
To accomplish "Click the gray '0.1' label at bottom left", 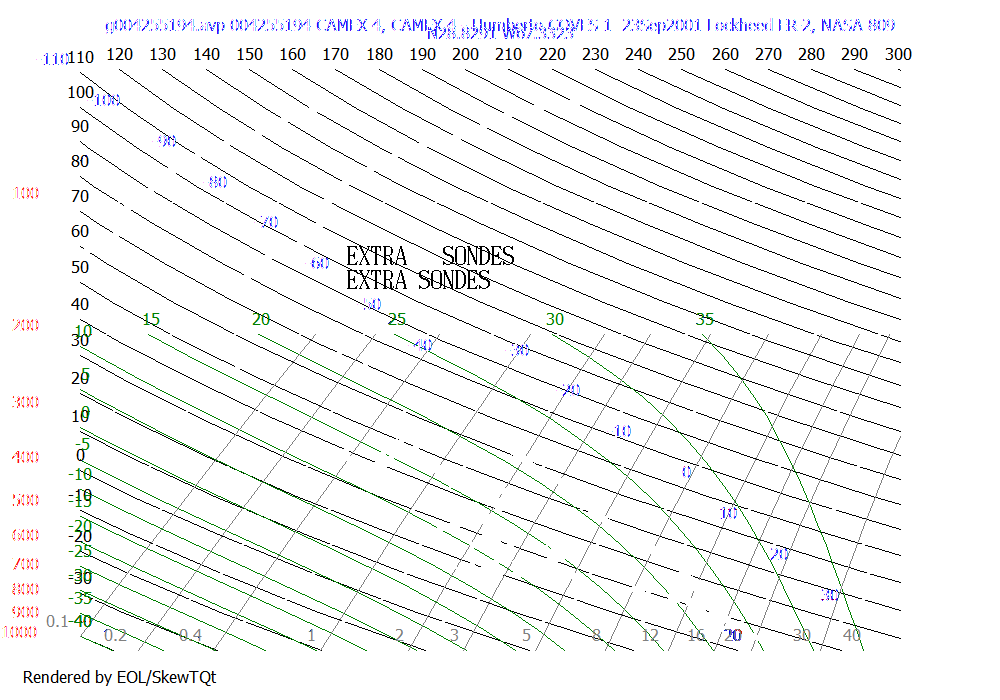I will [57, 621].
